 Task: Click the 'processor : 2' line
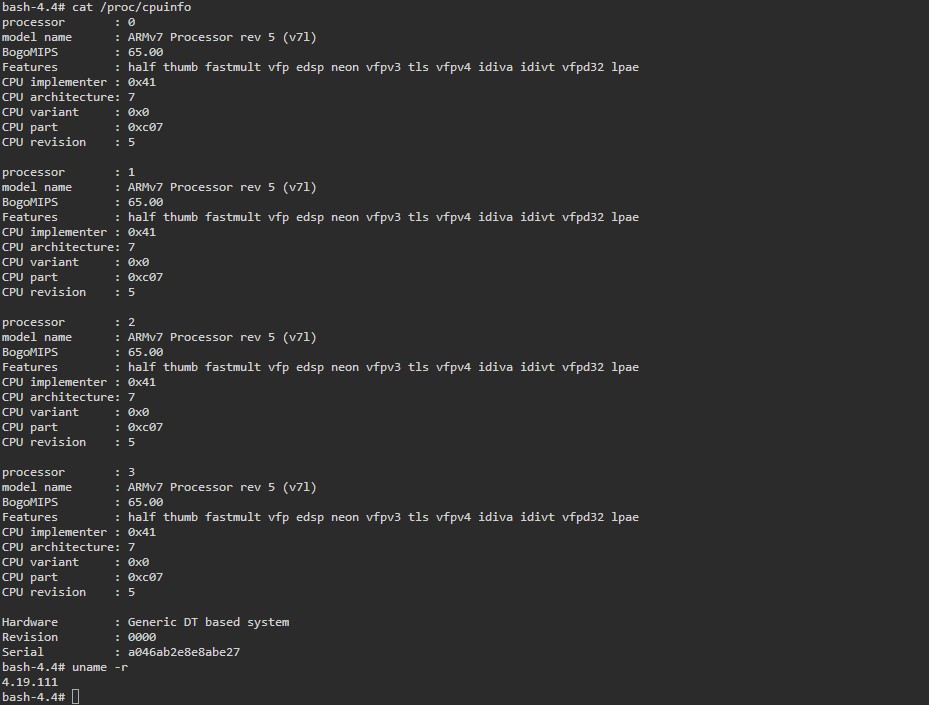68,322
